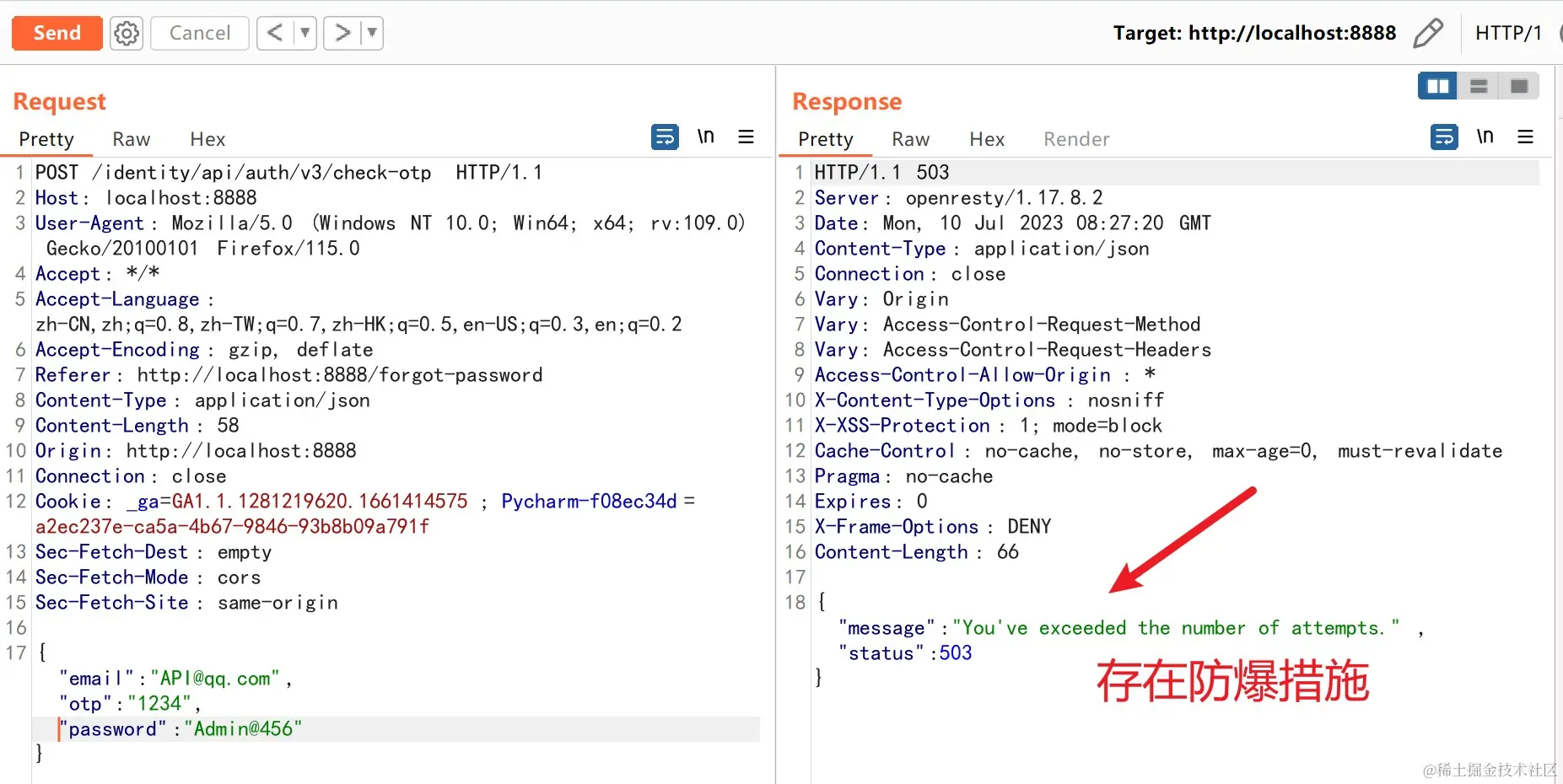Click response status line HTTP/1.1 503
1563x784 pixels.
point(881,173)
